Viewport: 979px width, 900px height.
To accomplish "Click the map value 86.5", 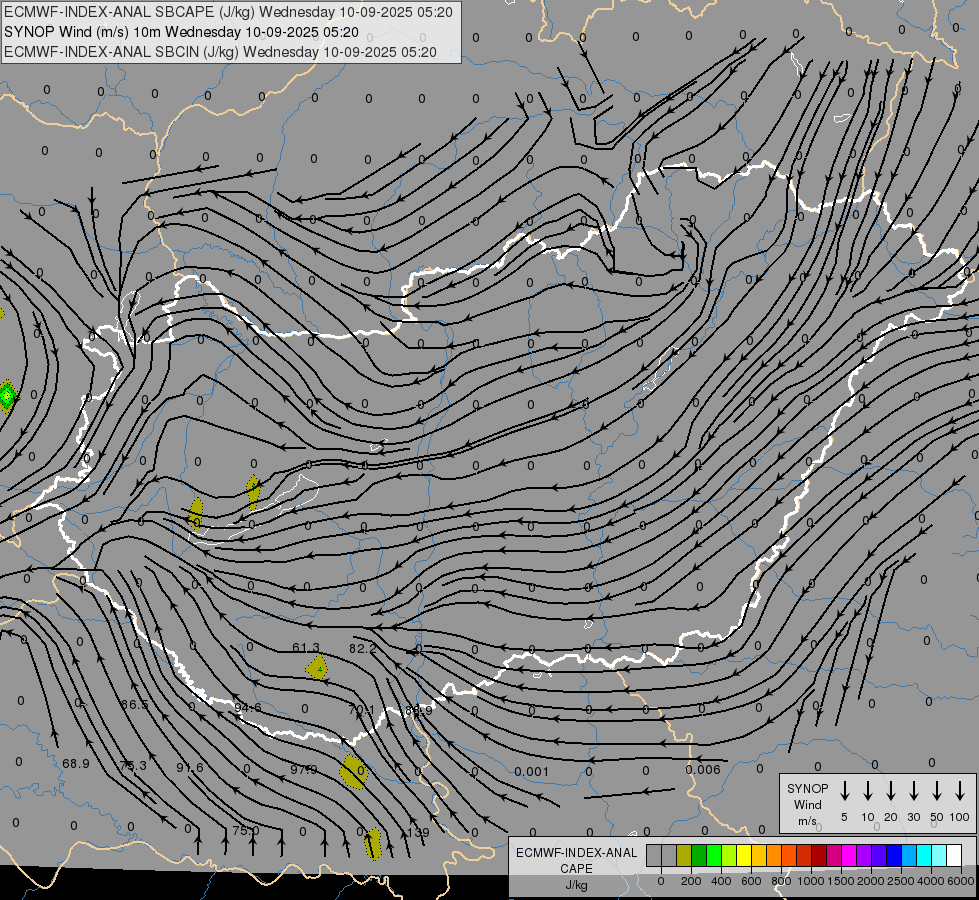I will (135, 705).
